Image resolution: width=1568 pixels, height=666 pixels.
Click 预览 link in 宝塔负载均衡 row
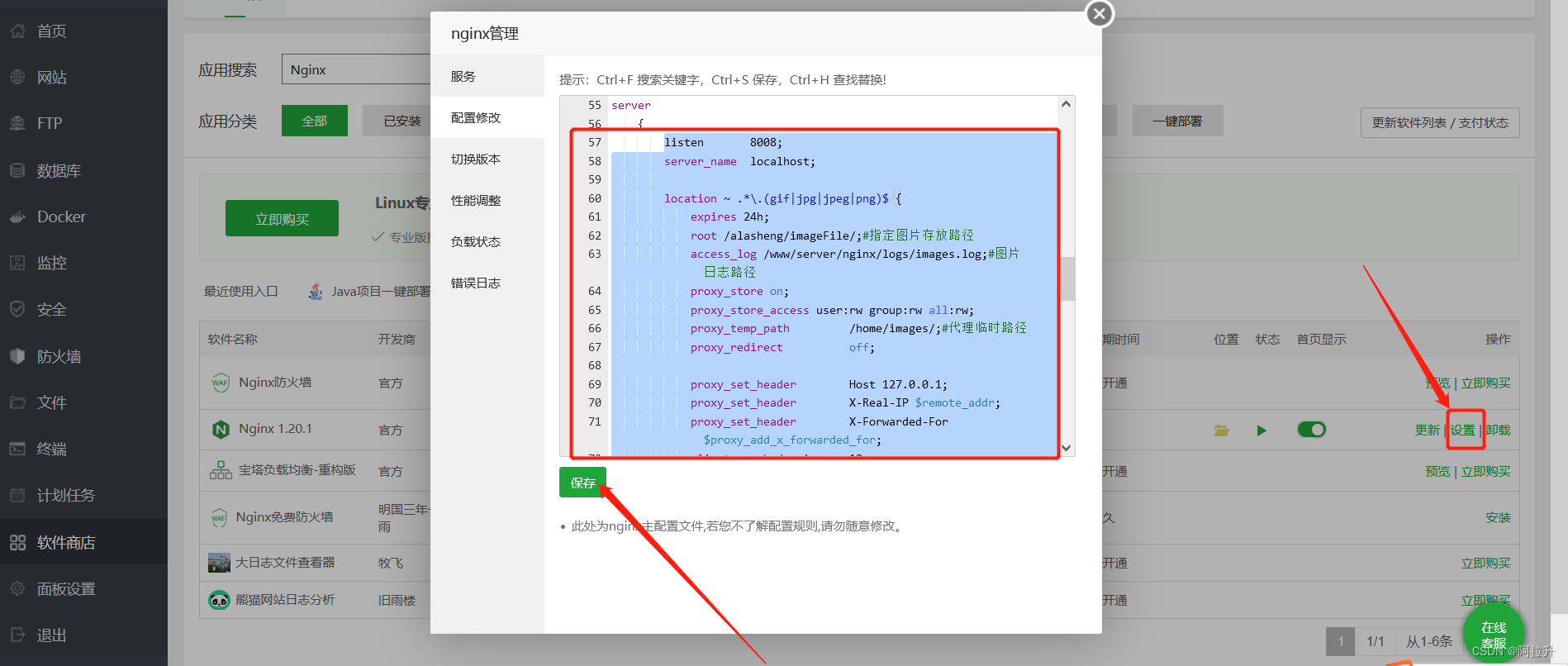point(1437,471)
